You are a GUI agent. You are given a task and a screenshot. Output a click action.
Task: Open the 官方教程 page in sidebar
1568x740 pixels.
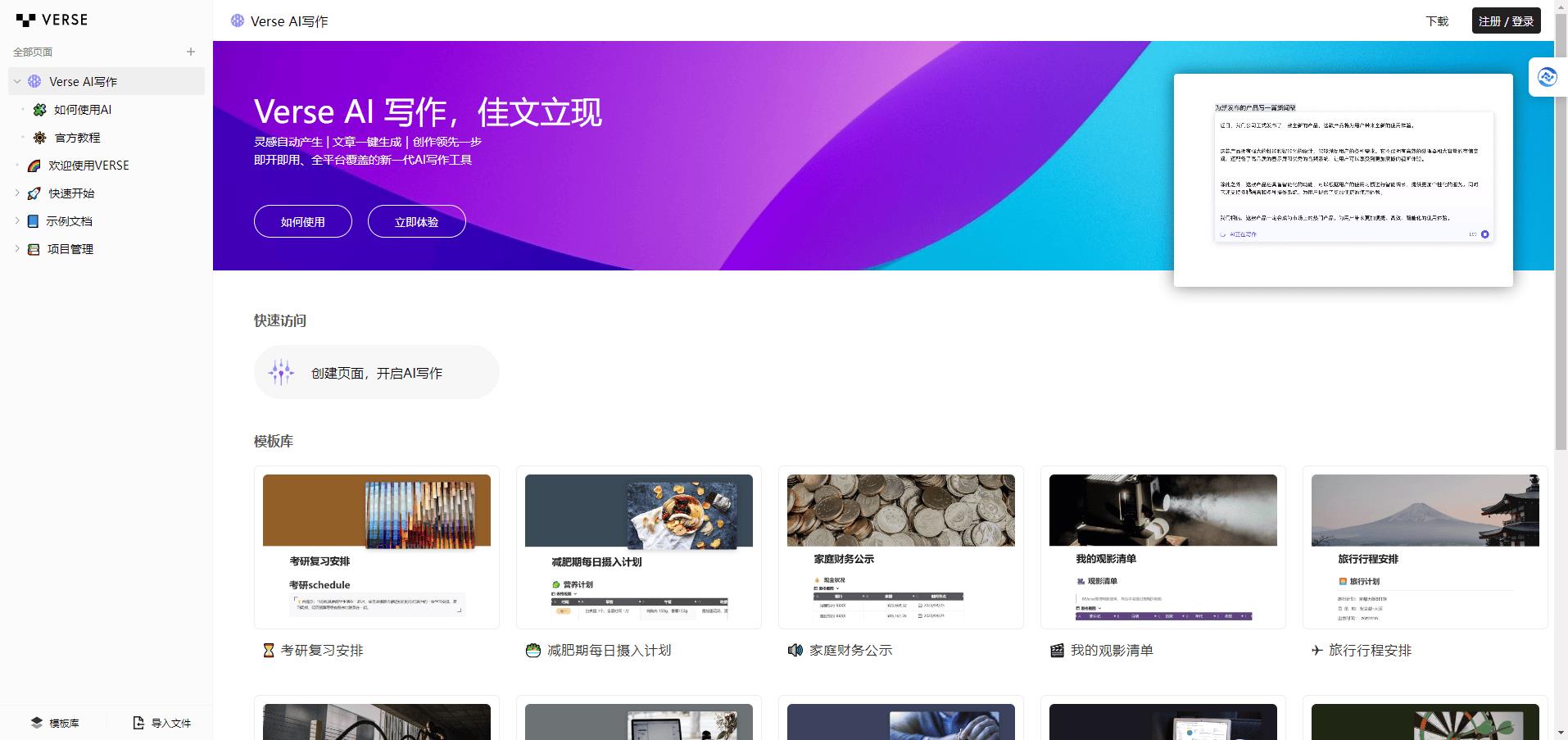(x=77, y=138)
